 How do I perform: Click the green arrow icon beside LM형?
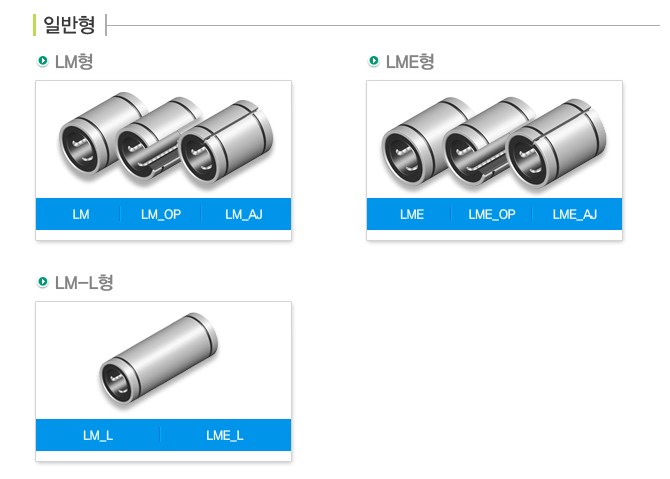pyautogui.click(x=43, y=61)
